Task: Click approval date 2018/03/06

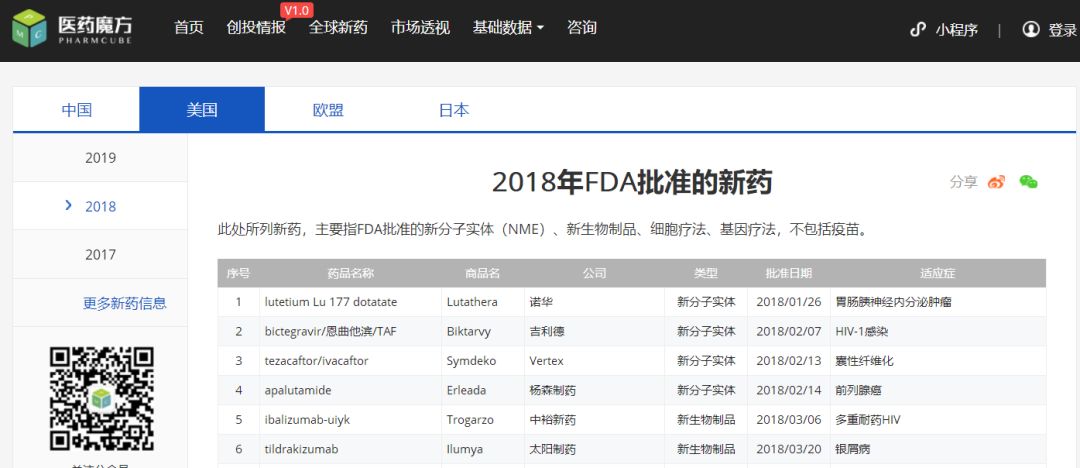Action: [x=789, y=420]
